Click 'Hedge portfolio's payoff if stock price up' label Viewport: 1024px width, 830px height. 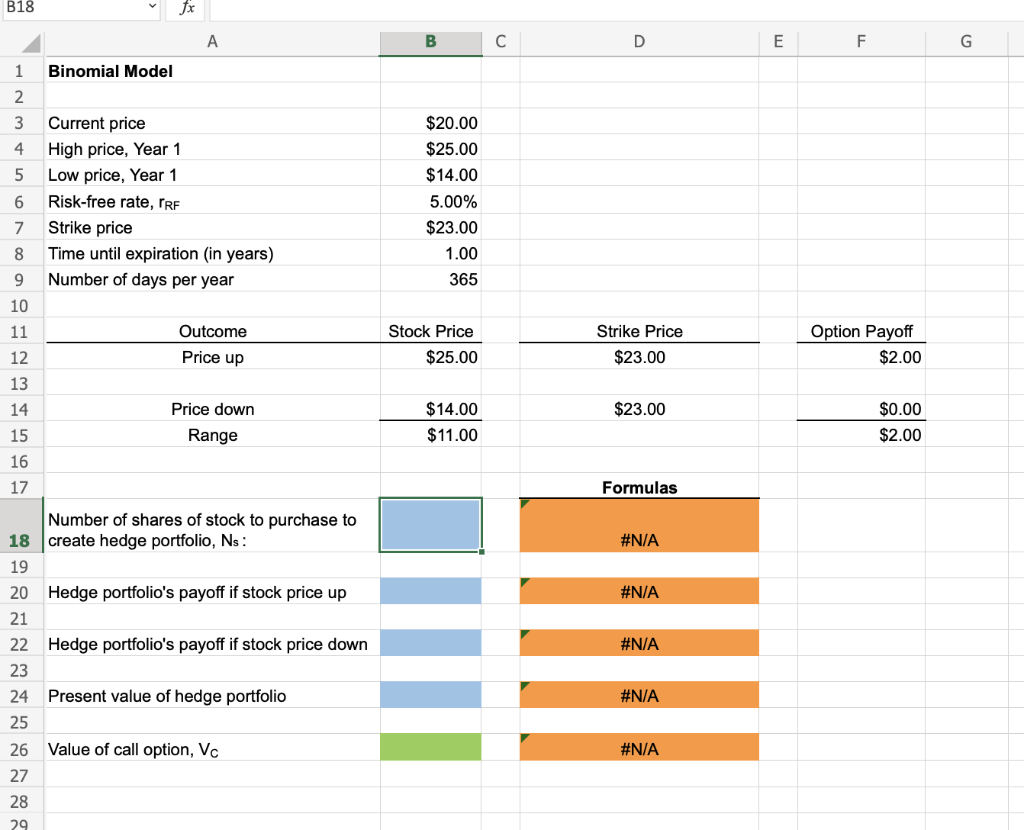[197, 592]
